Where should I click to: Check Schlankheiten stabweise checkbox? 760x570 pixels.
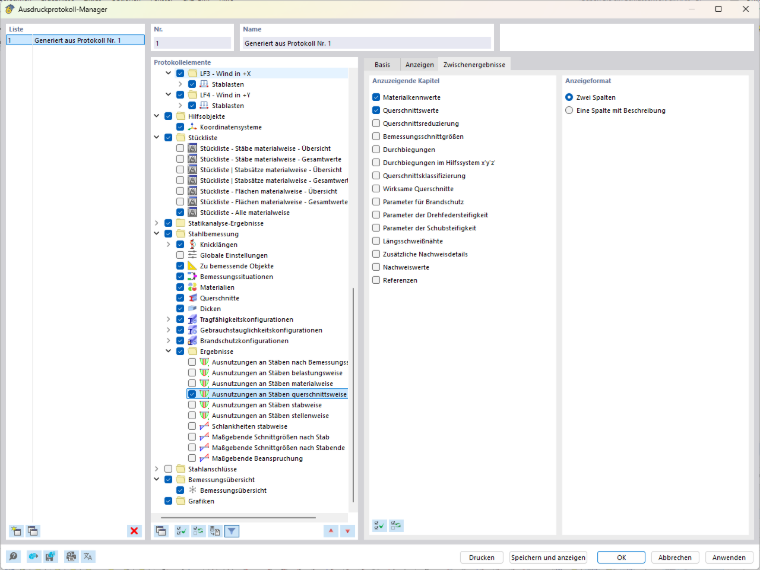click(192, 427)
